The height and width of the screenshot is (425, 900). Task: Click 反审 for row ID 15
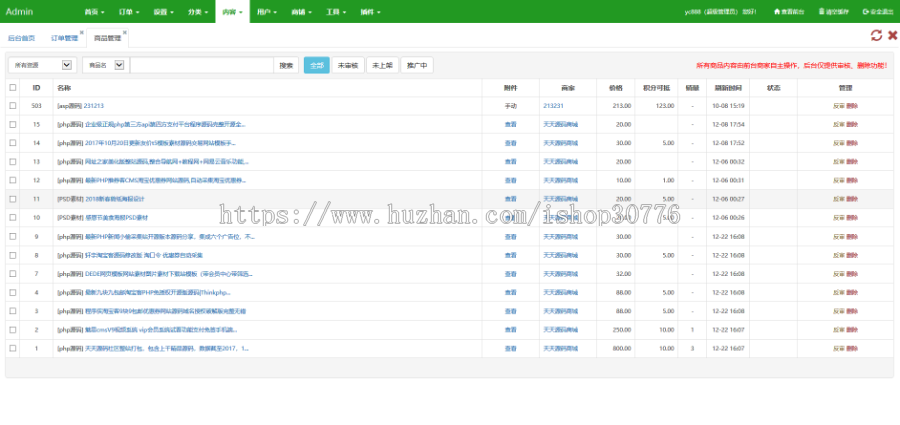point(839,124)
